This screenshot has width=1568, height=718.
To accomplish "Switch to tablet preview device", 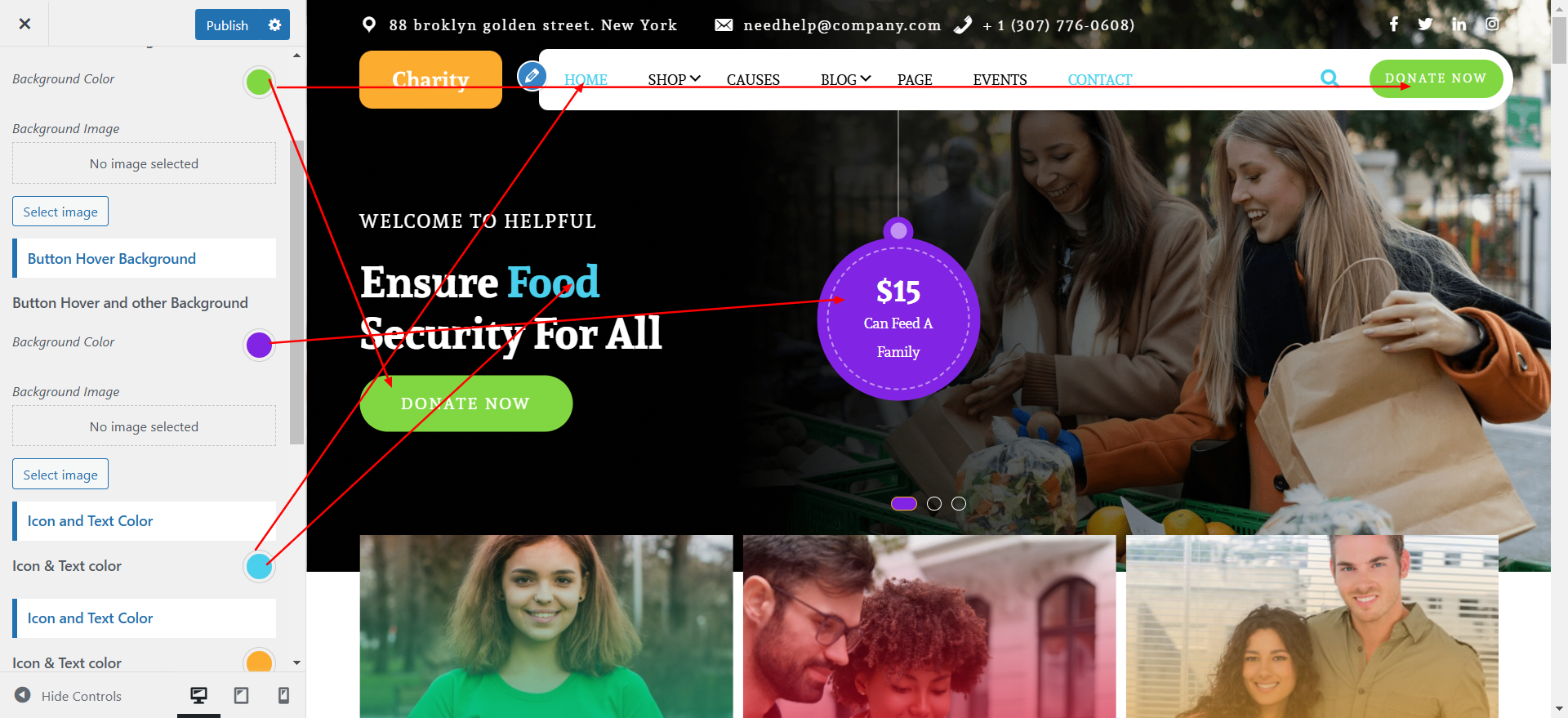I will pyautogui.click(x=242, y=695).
